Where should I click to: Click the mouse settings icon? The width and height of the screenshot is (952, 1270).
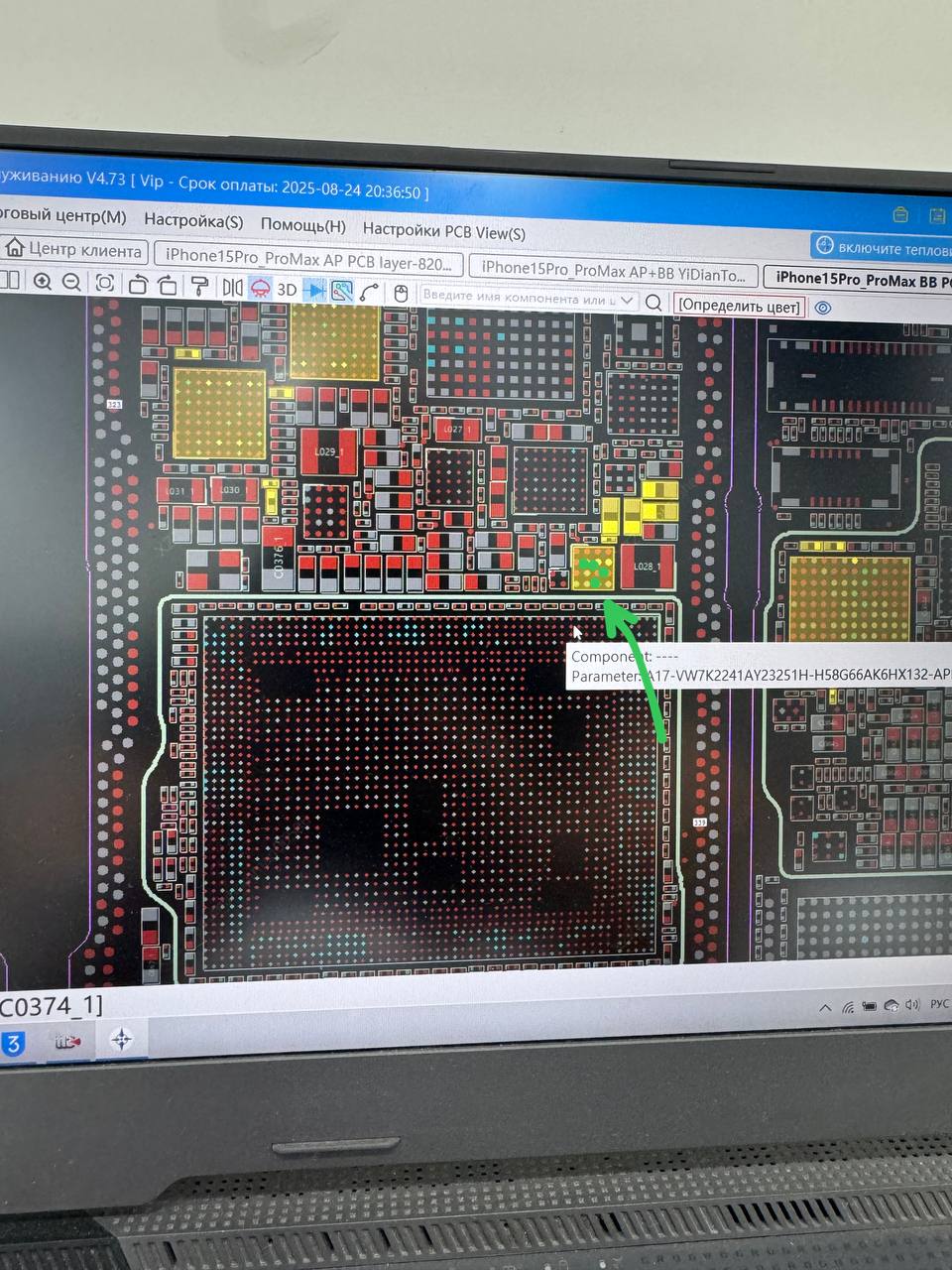tap(401, 294)
